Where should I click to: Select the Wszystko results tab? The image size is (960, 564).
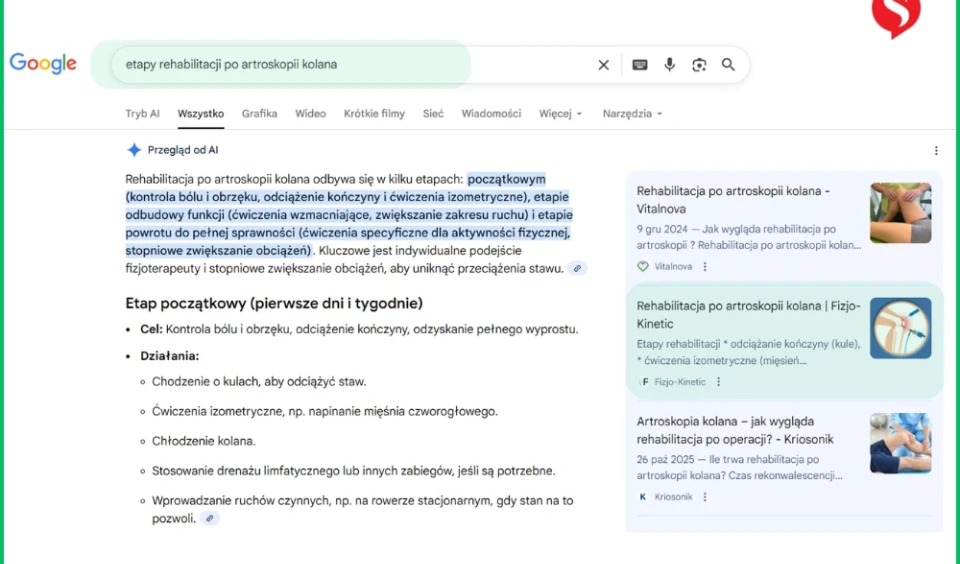click(x=201, y=113)
